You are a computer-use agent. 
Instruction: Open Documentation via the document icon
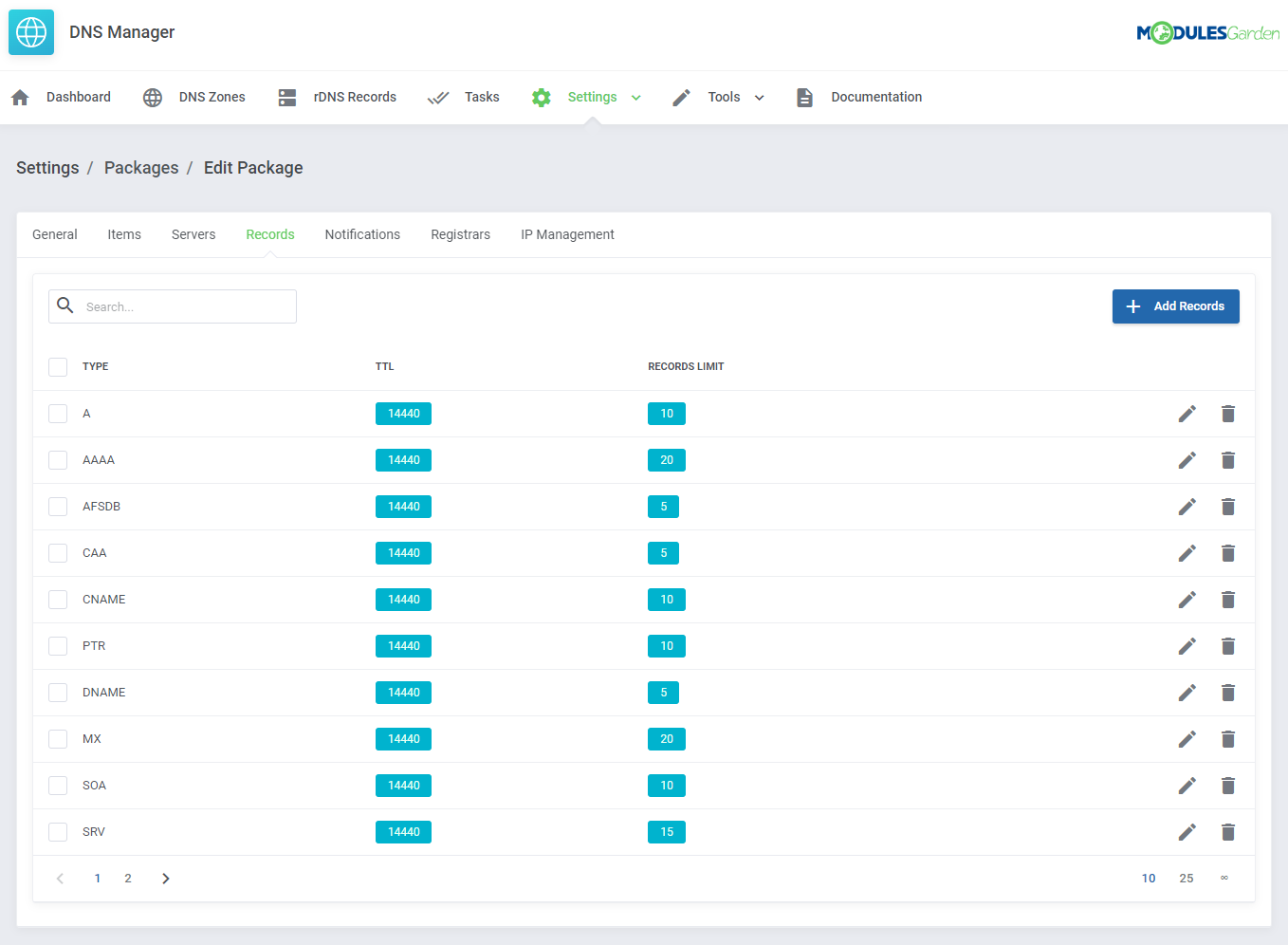click(x=804, y=96)
